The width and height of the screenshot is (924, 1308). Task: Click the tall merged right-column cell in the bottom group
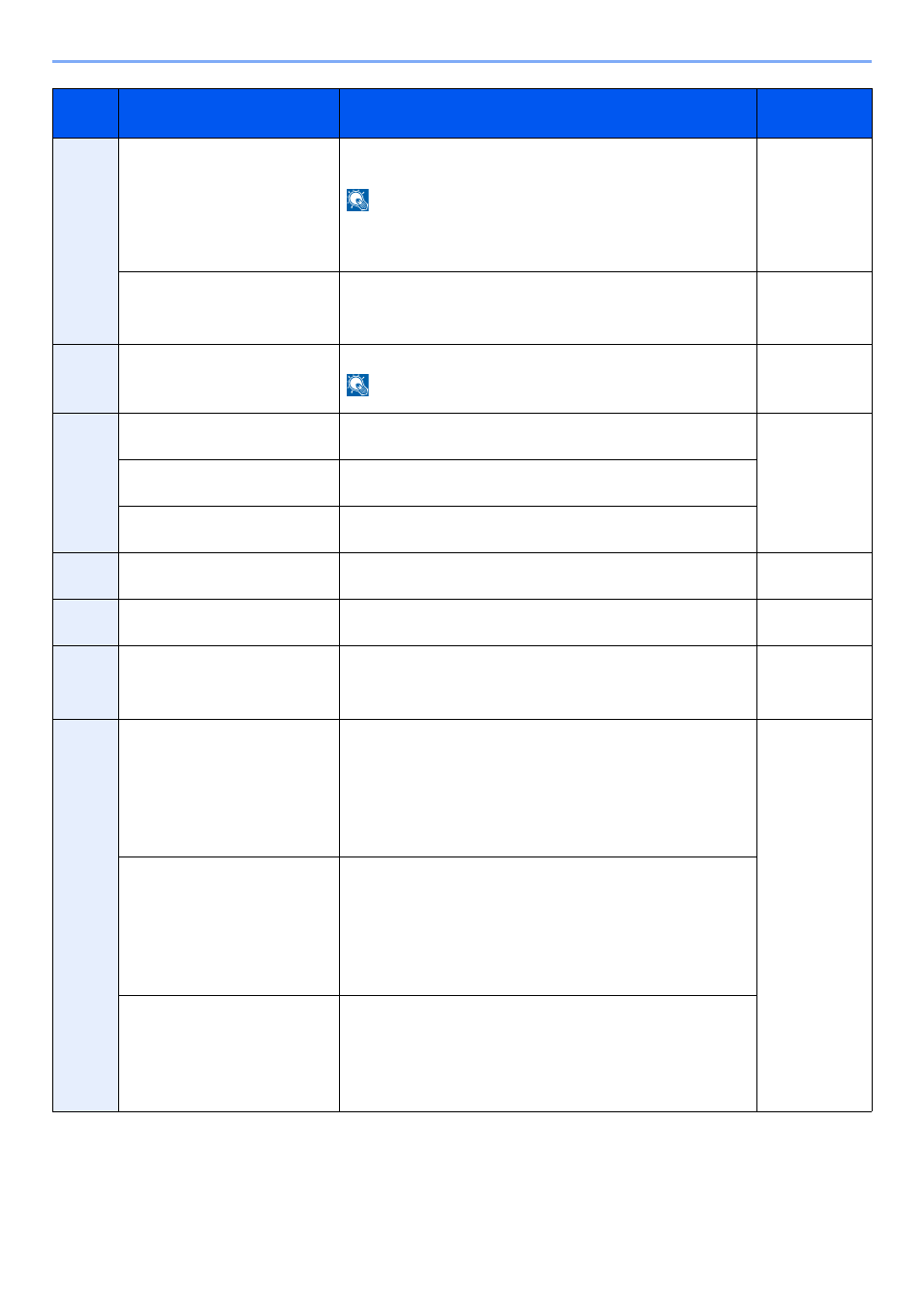(815, 916)
